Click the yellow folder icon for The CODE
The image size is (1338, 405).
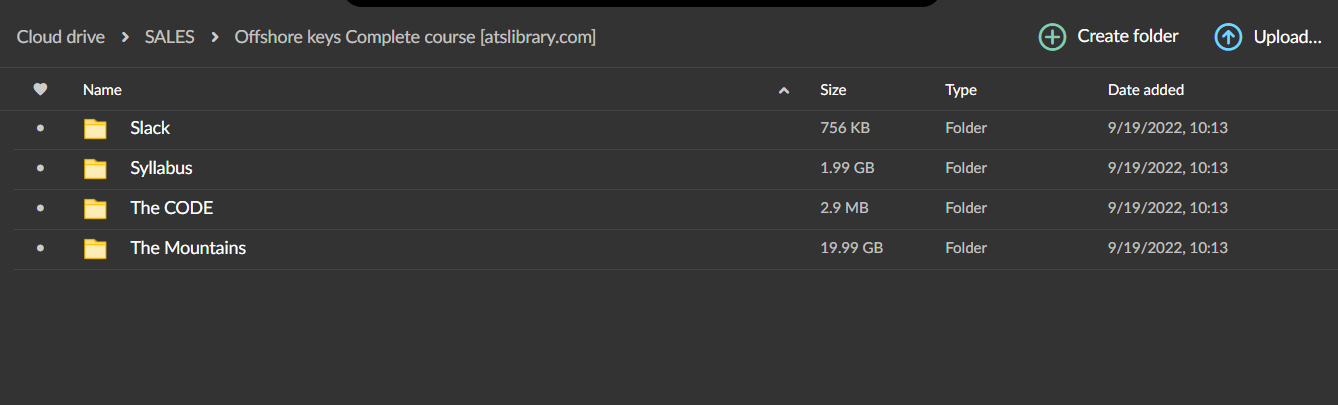(x=95, y=208)
